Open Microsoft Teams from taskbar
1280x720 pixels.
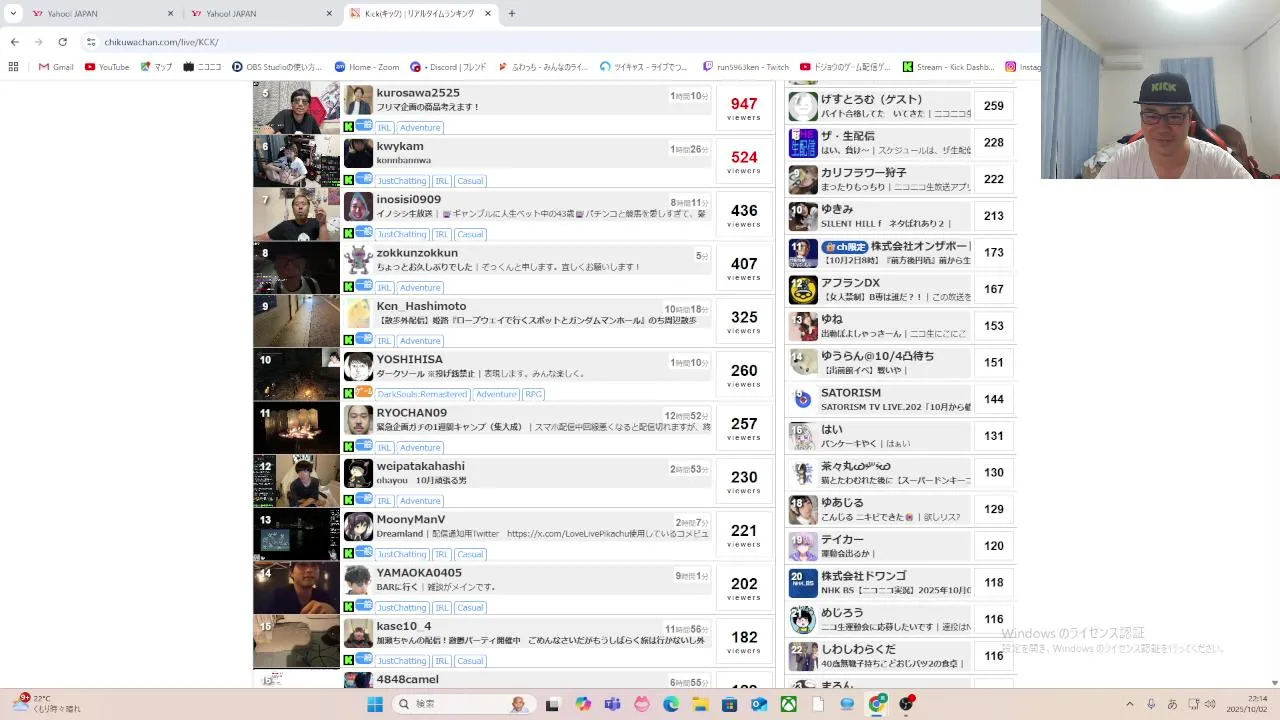[x=612, y=704]
